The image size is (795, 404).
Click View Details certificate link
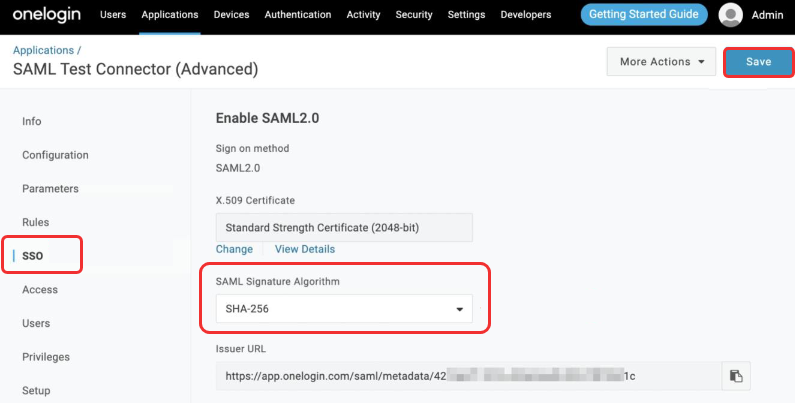(305, 249)
